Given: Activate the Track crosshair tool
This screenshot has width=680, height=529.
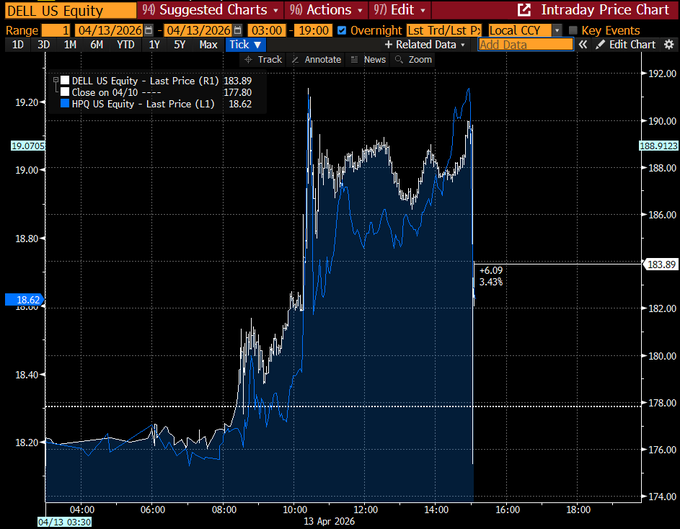Looking at the screenshot, I should pos(263,60).
